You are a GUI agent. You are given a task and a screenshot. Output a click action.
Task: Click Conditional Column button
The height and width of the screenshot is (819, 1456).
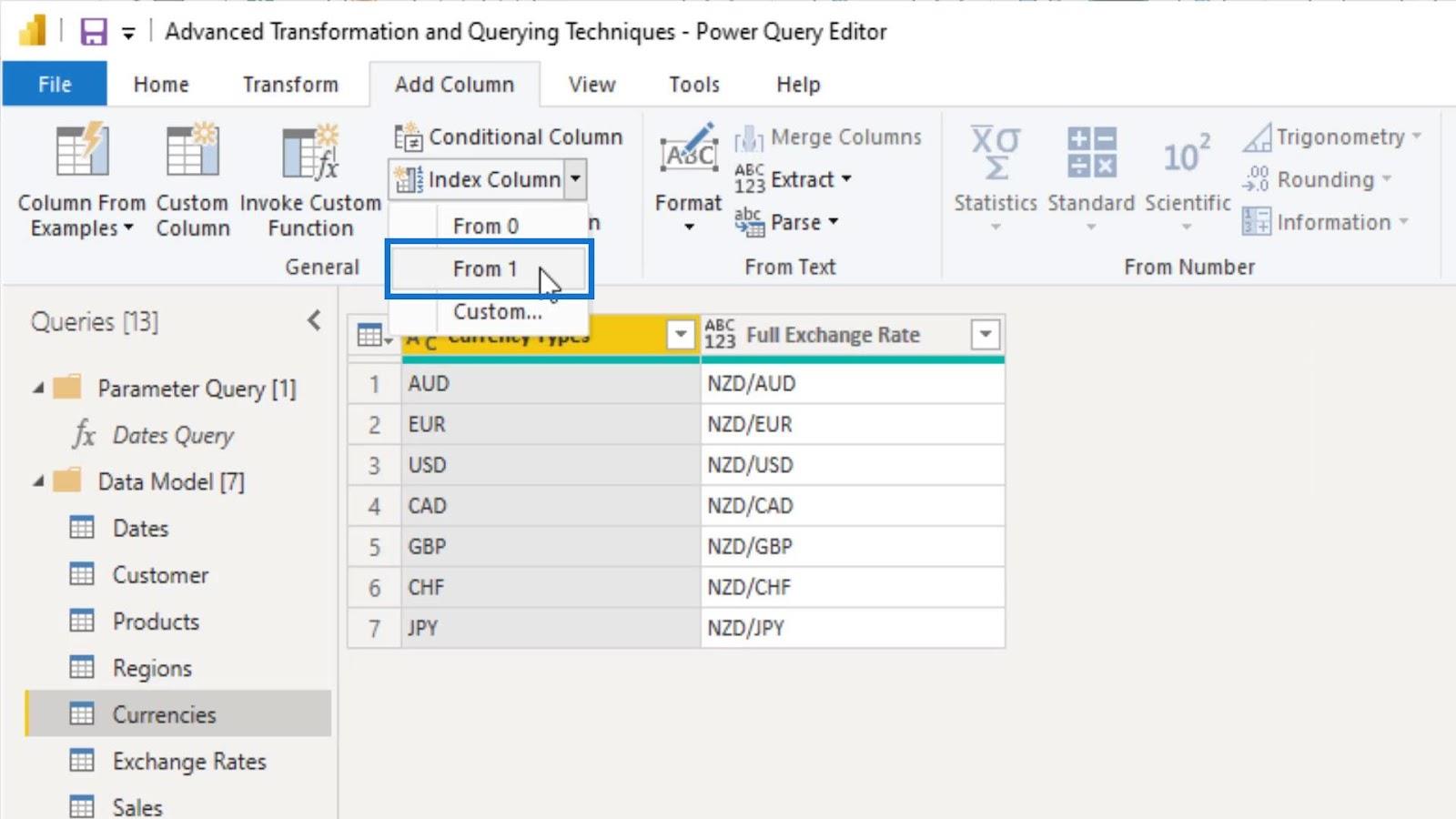(x=508, y=136)
